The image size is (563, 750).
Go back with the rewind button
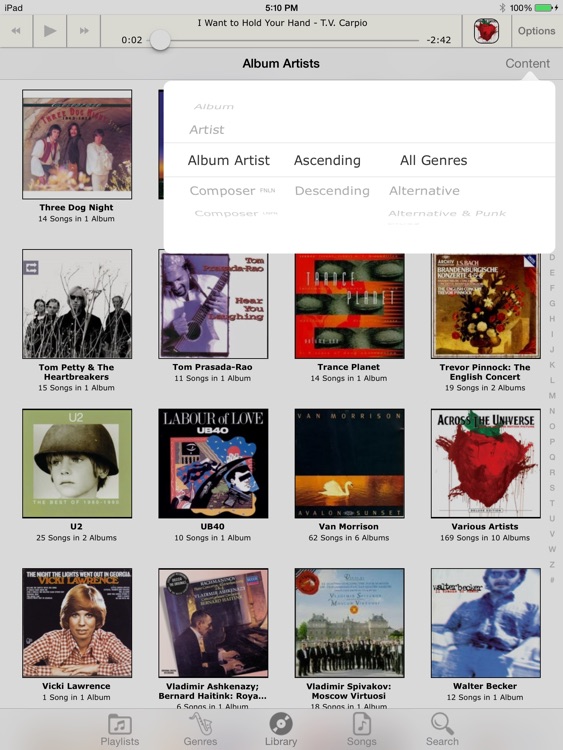(16, 31)
